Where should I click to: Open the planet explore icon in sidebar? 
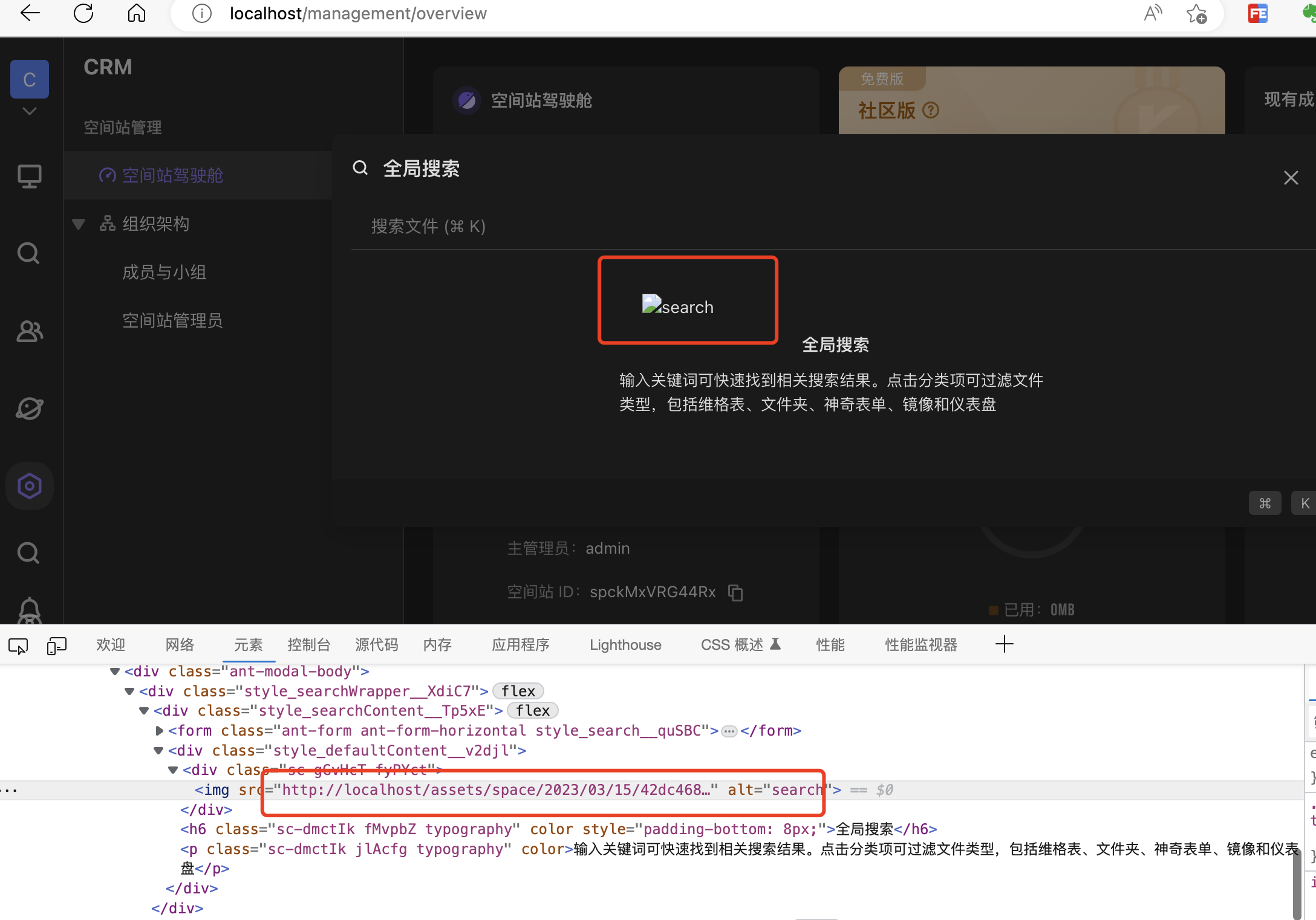point(29,409)
